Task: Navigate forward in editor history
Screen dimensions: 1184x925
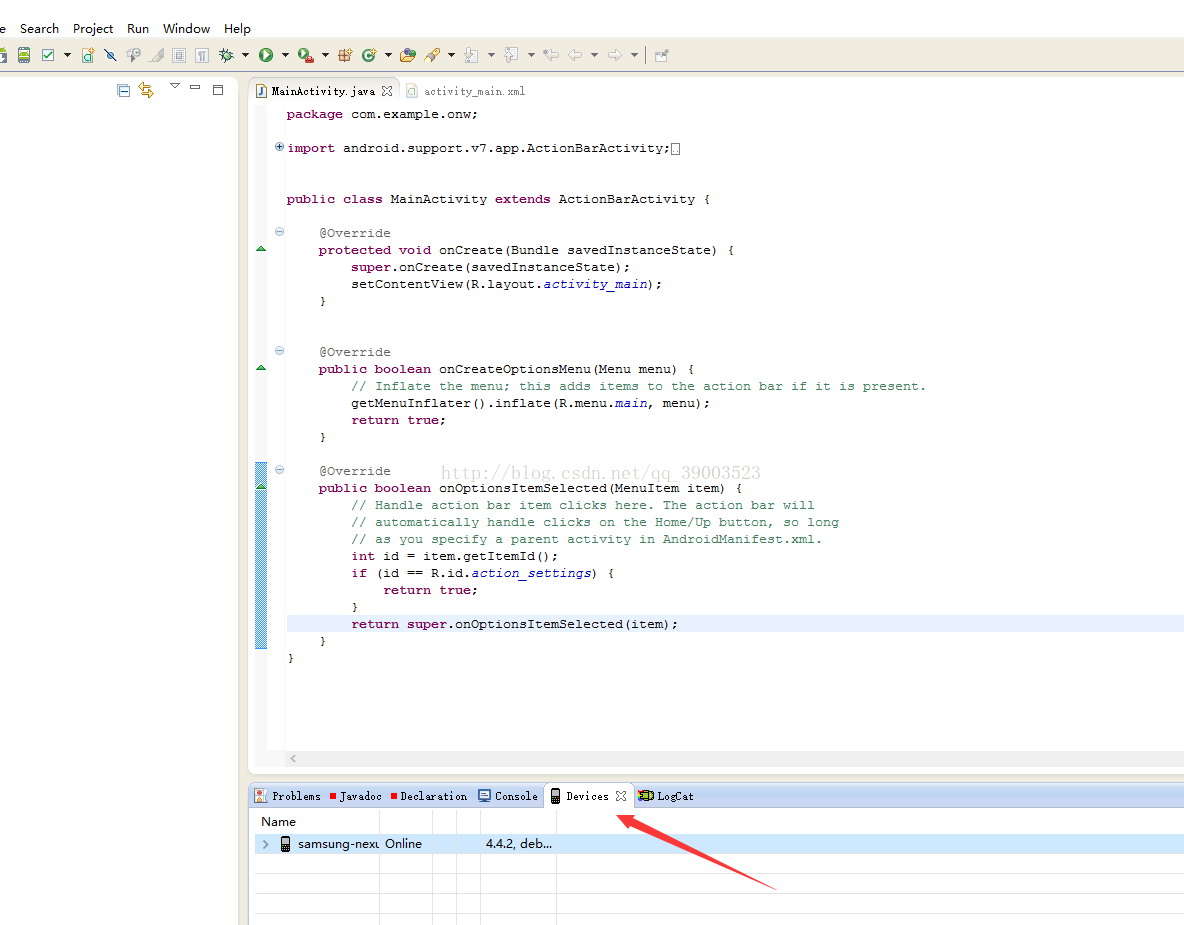Action: (x=615, y=55)
